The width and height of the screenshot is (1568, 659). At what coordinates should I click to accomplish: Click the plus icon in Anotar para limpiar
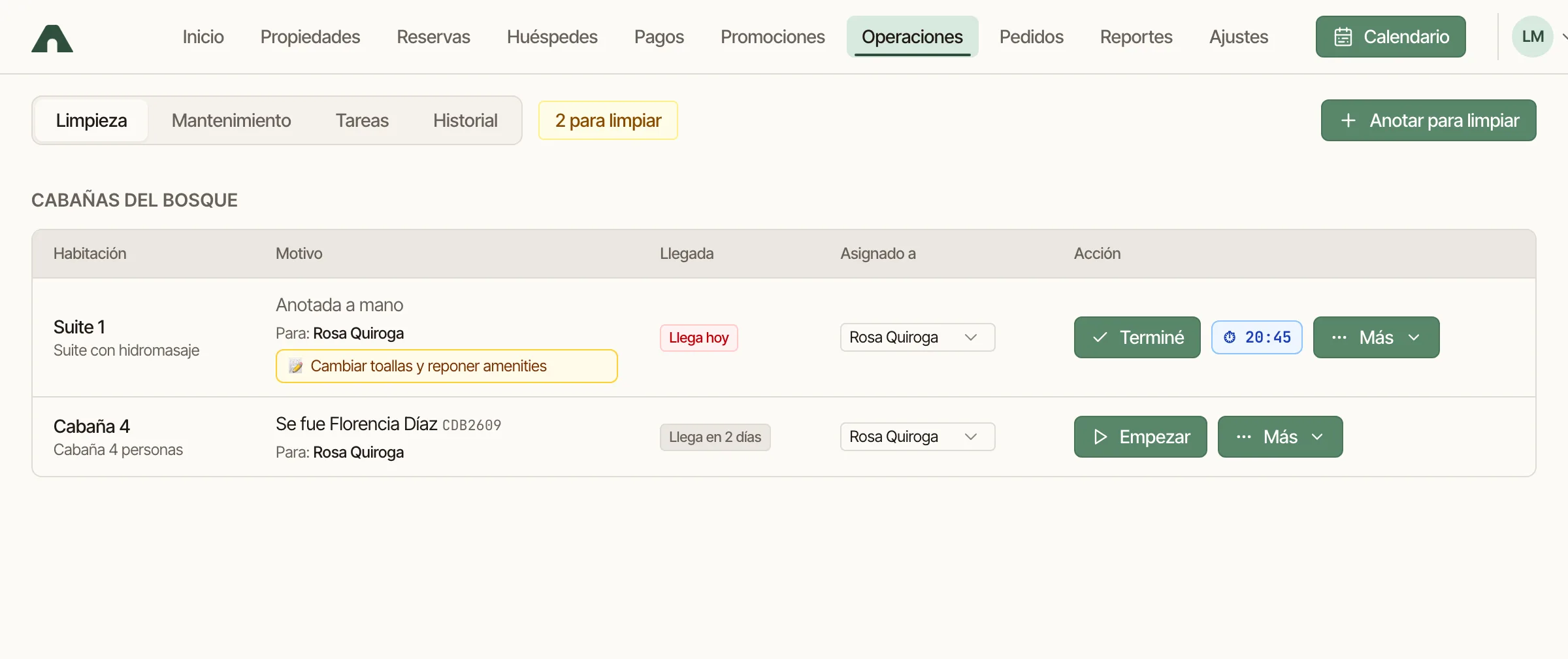1348,120
